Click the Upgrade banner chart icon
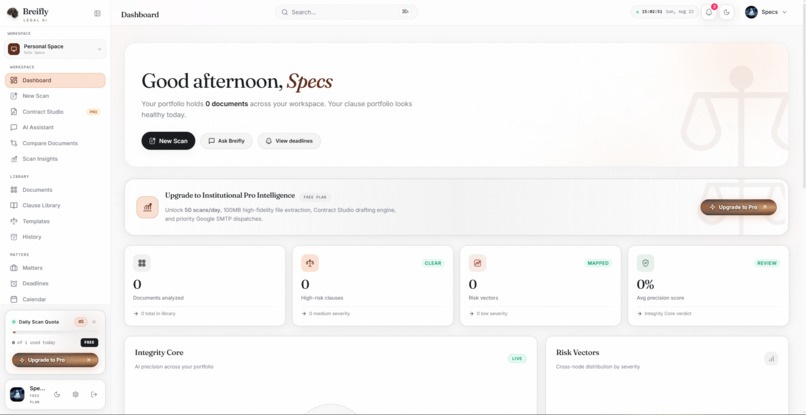 (148, 207)
